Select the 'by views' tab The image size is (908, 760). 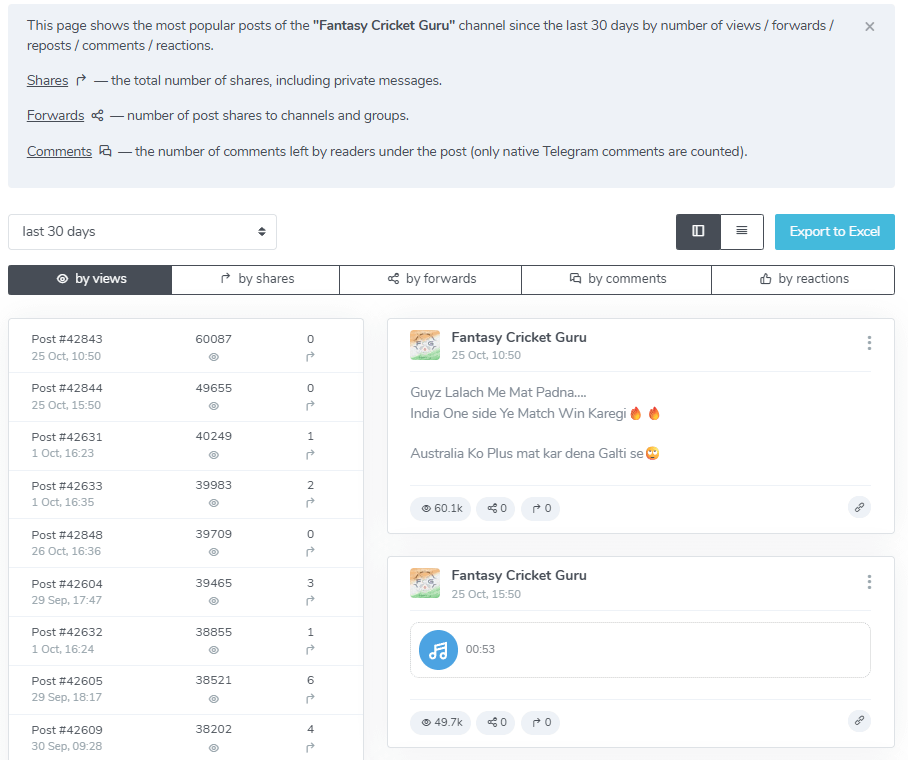(x=90, y=280)
